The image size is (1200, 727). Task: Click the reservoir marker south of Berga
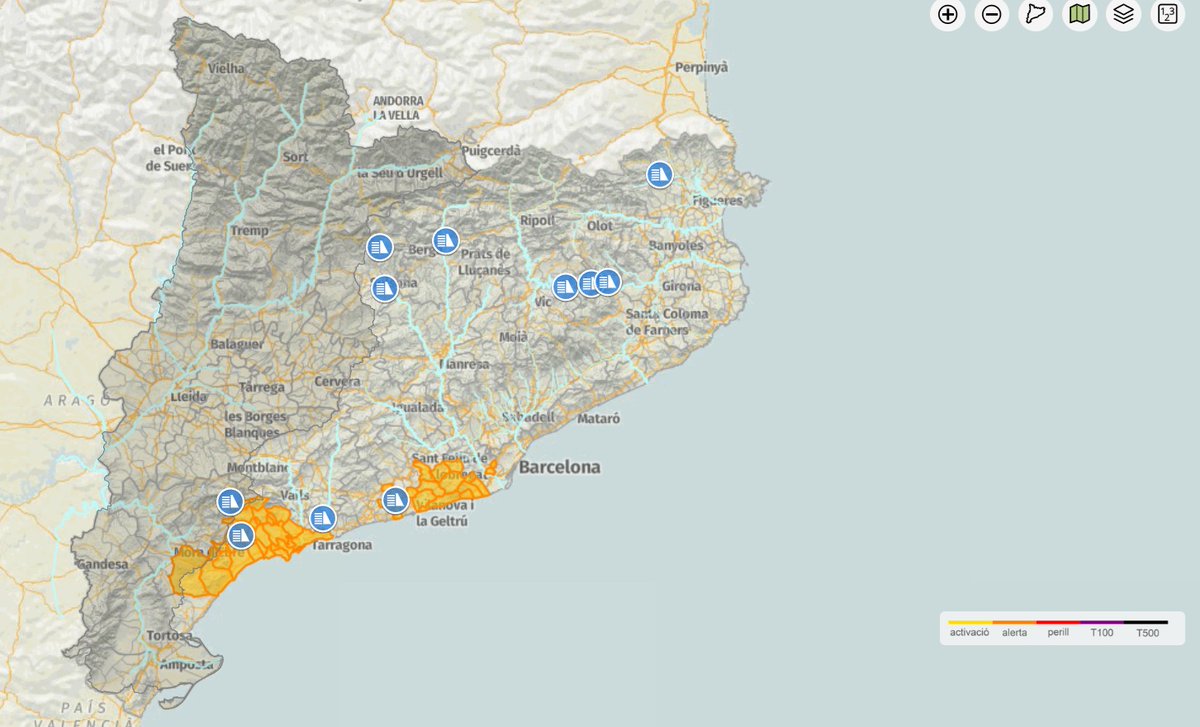coord(385,289)
